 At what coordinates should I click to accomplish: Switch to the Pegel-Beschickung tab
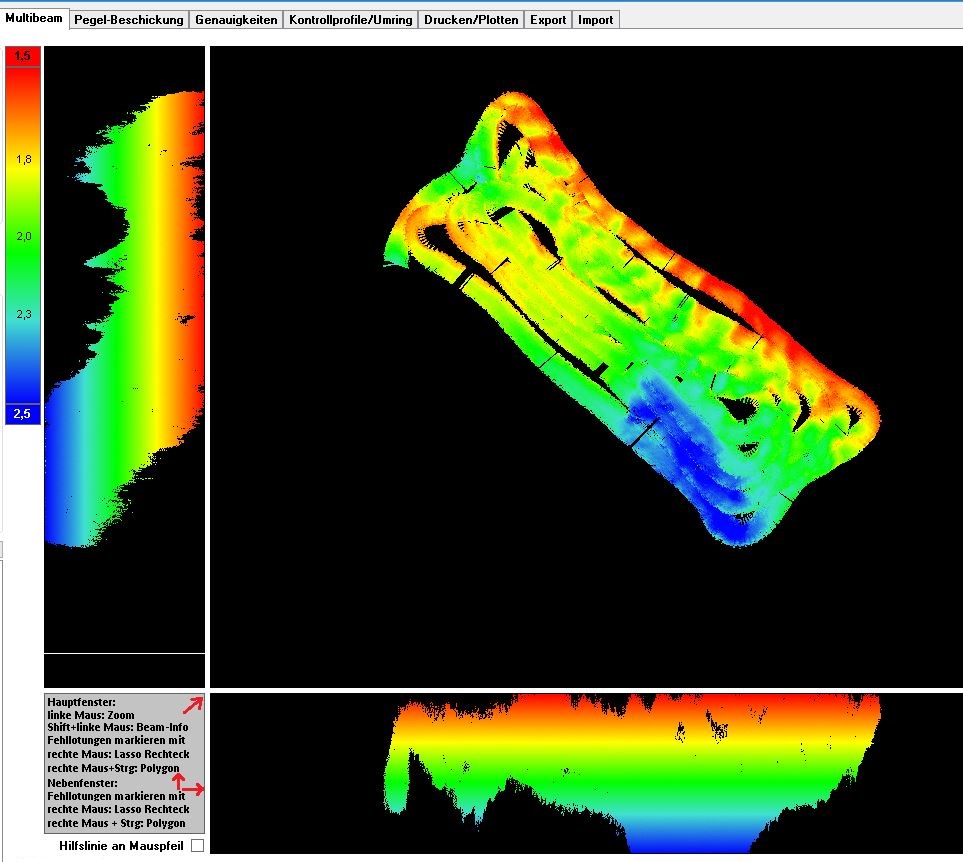(129, 20)
